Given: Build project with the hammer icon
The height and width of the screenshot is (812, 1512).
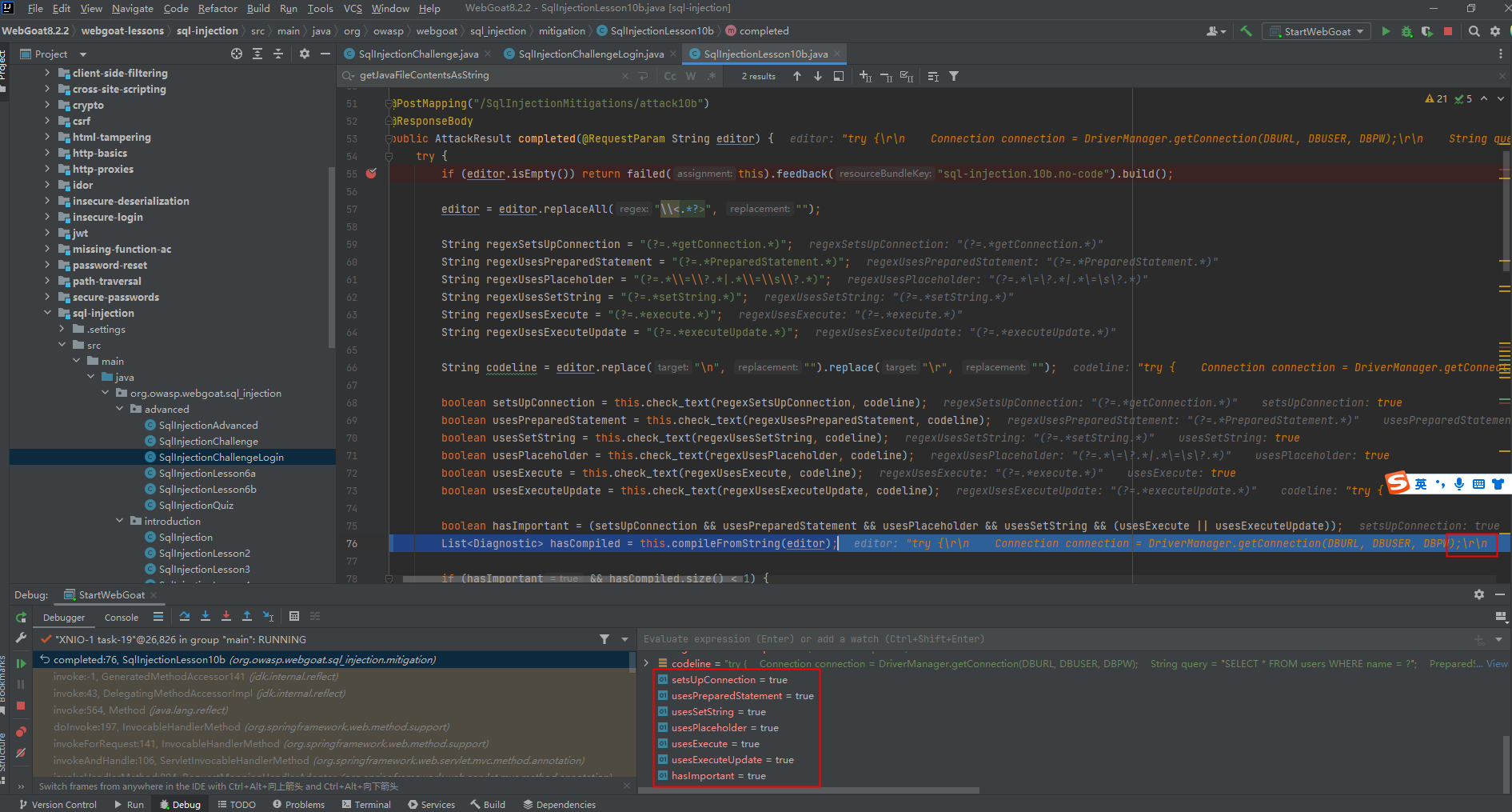Looking at the screenshot, I should pyautogui.click(x=1246, y=31).
